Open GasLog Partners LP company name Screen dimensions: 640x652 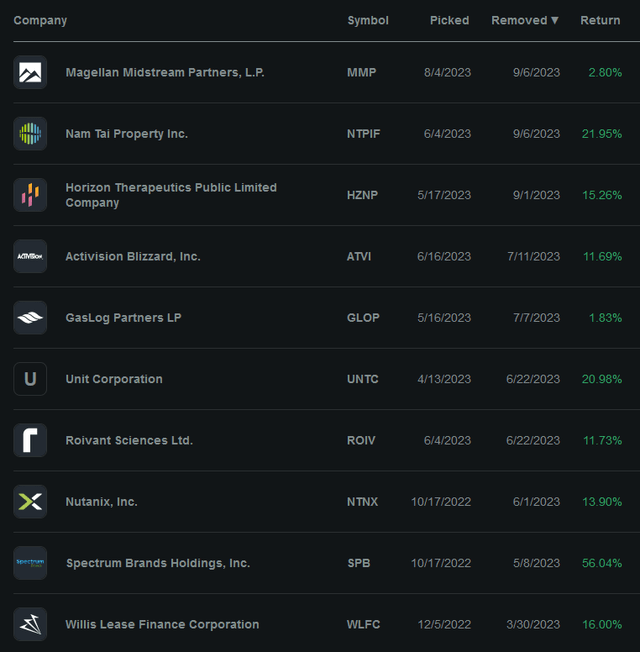point(124,318)
